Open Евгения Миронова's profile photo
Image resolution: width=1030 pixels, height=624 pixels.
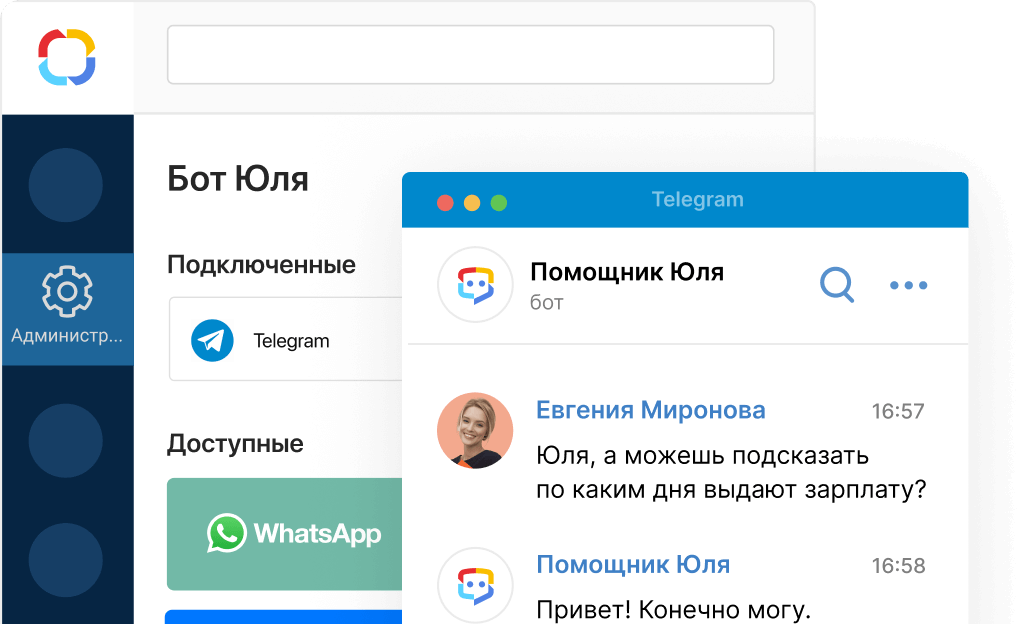click(475, 430)
